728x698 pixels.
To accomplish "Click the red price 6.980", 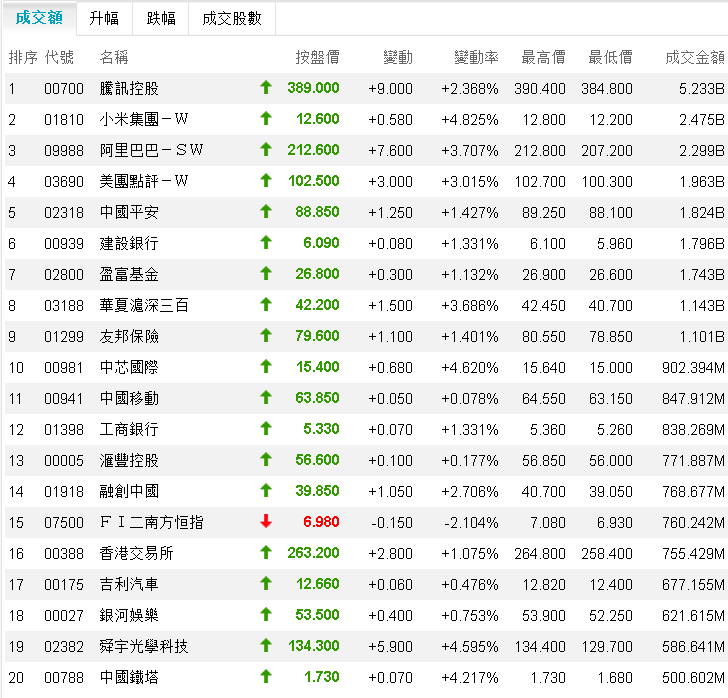I will point(321,522).
